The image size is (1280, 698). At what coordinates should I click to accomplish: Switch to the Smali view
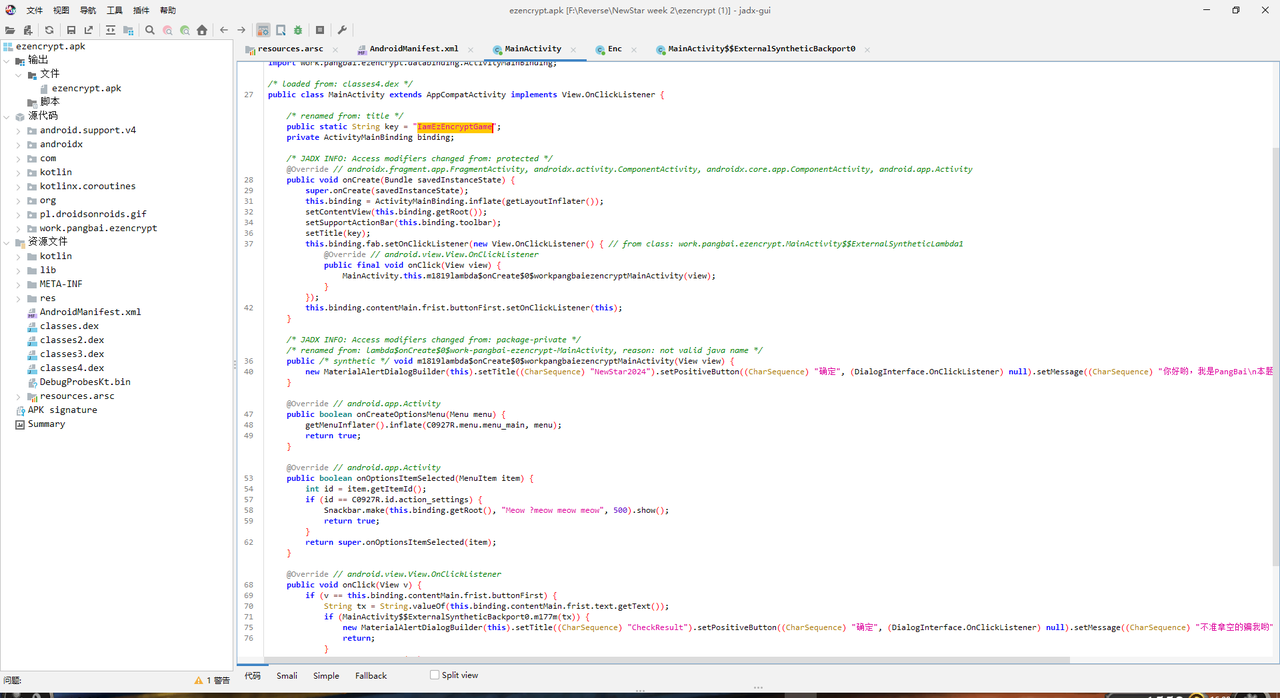(x=287, y=675)
